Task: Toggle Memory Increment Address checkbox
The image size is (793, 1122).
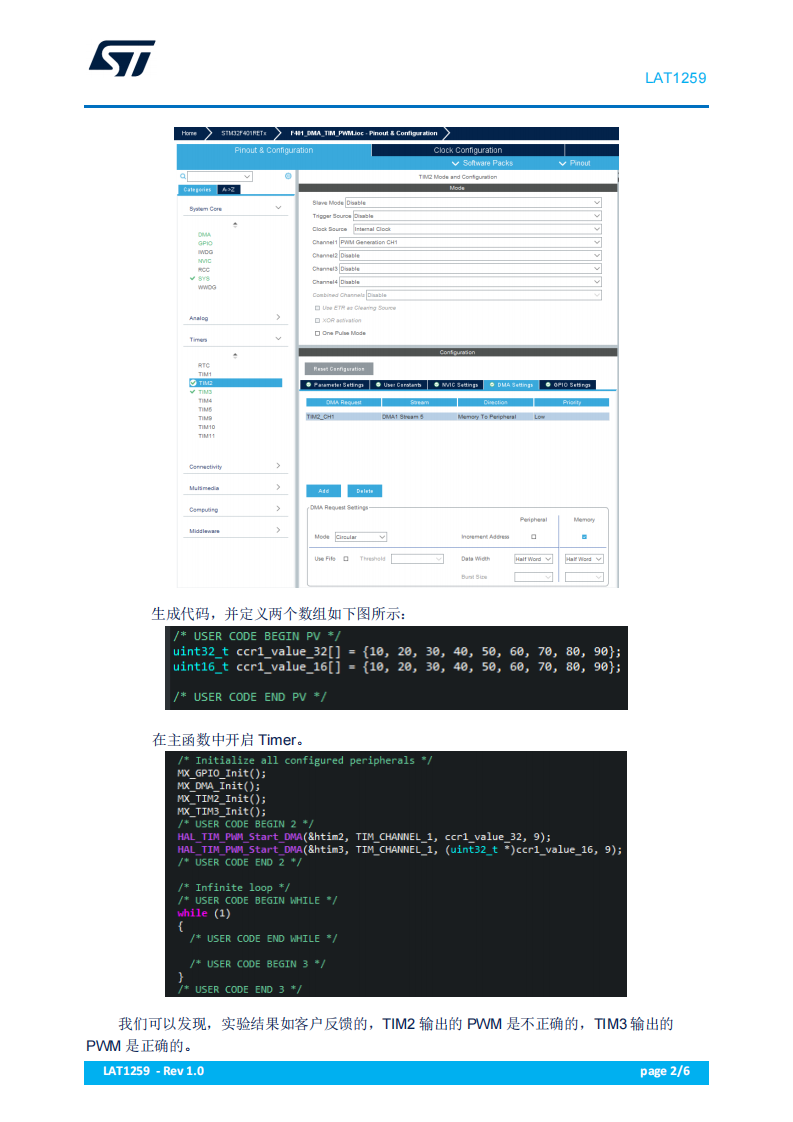Action: coord(585,537)
